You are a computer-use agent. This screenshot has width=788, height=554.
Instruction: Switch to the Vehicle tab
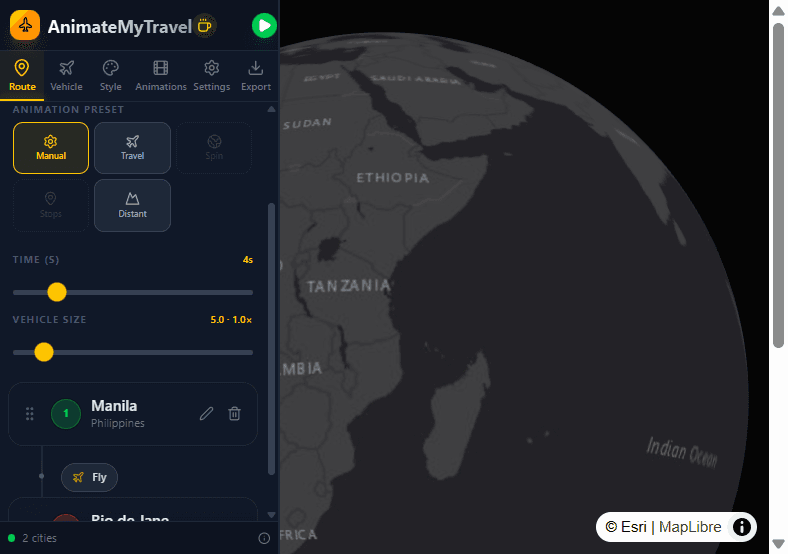[66, 76]
